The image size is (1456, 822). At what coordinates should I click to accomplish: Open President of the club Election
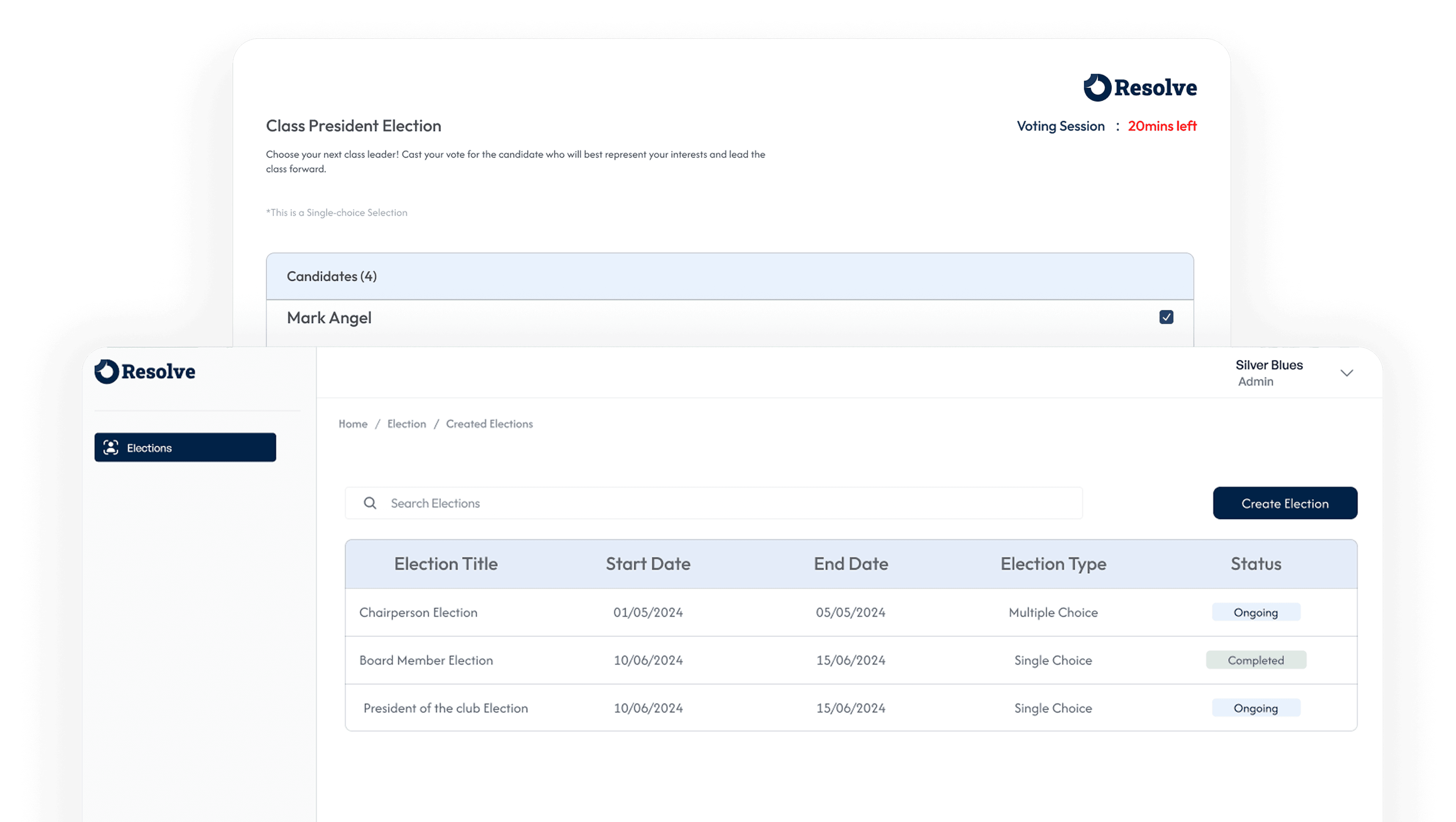[x=446, y=708]
